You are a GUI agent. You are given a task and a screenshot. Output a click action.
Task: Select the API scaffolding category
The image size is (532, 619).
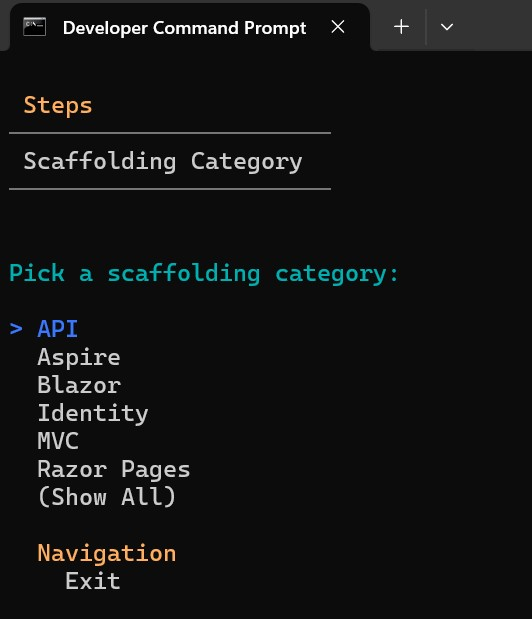click(58, 328)
